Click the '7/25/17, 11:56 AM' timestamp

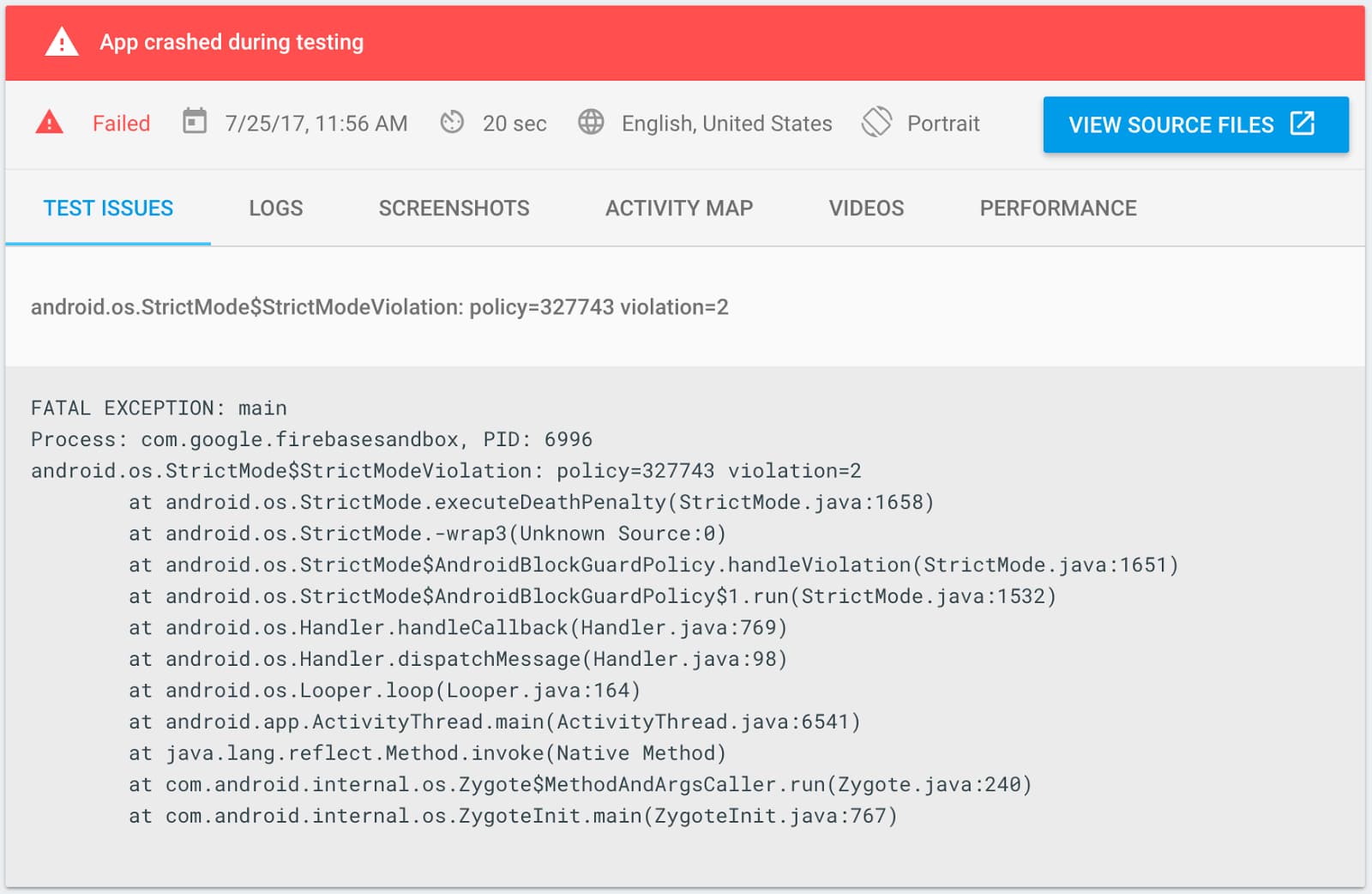coord(316,124)
